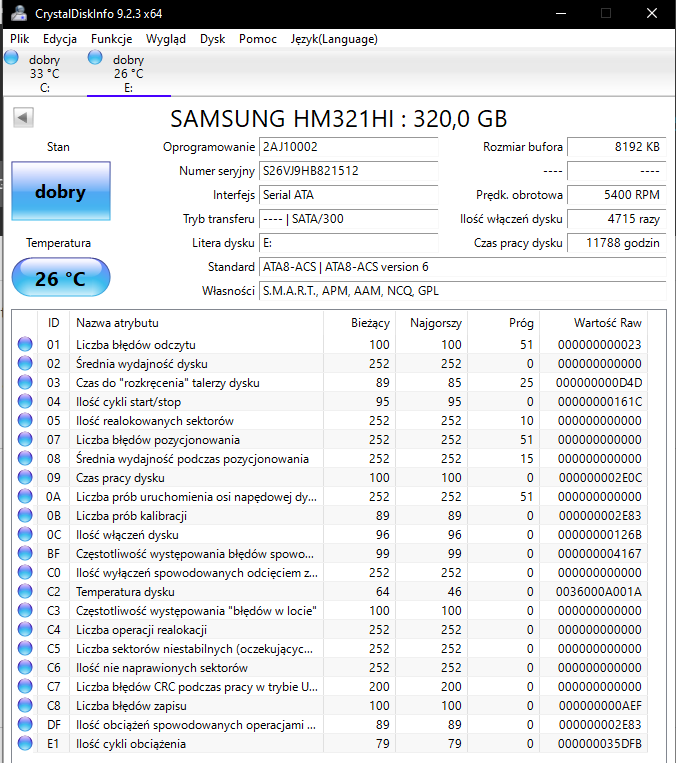Image resolution: width=676 pixels, height=763 pixels.
Task: Click status icon for attribute C5
Action: (x=25, y=648)
